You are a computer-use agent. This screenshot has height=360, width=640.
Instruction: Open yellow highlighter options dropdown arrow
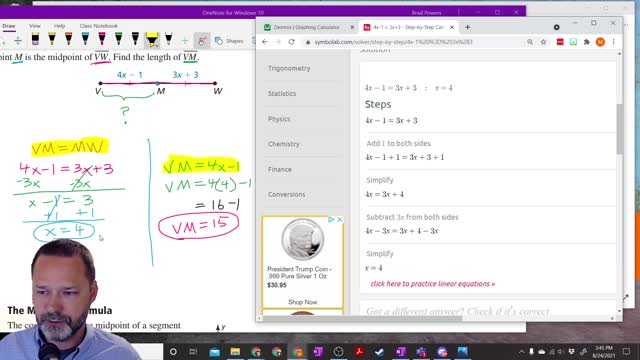pos(156,46)
